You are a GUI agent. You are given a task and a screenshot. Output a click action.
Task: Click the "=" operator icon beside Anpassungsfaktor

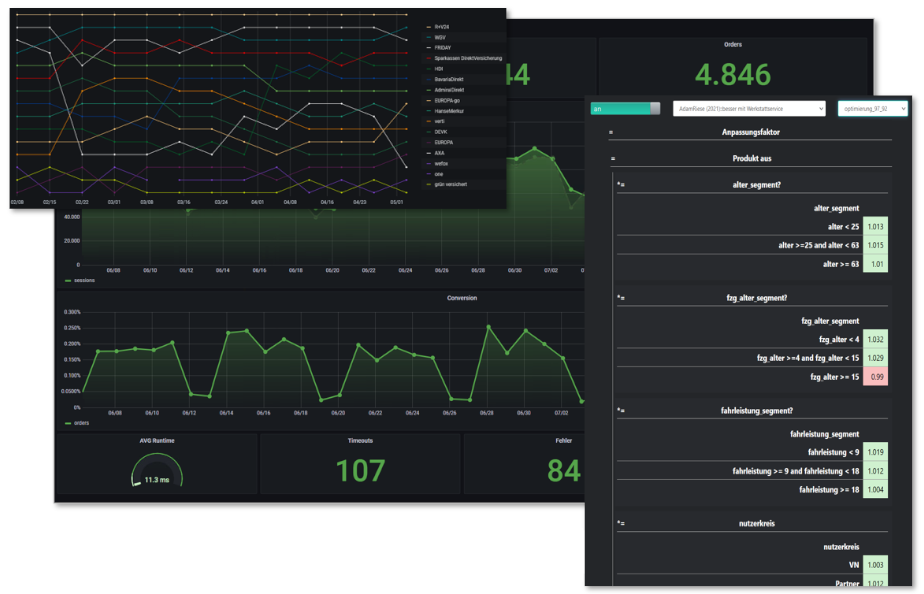coord(610,132)
